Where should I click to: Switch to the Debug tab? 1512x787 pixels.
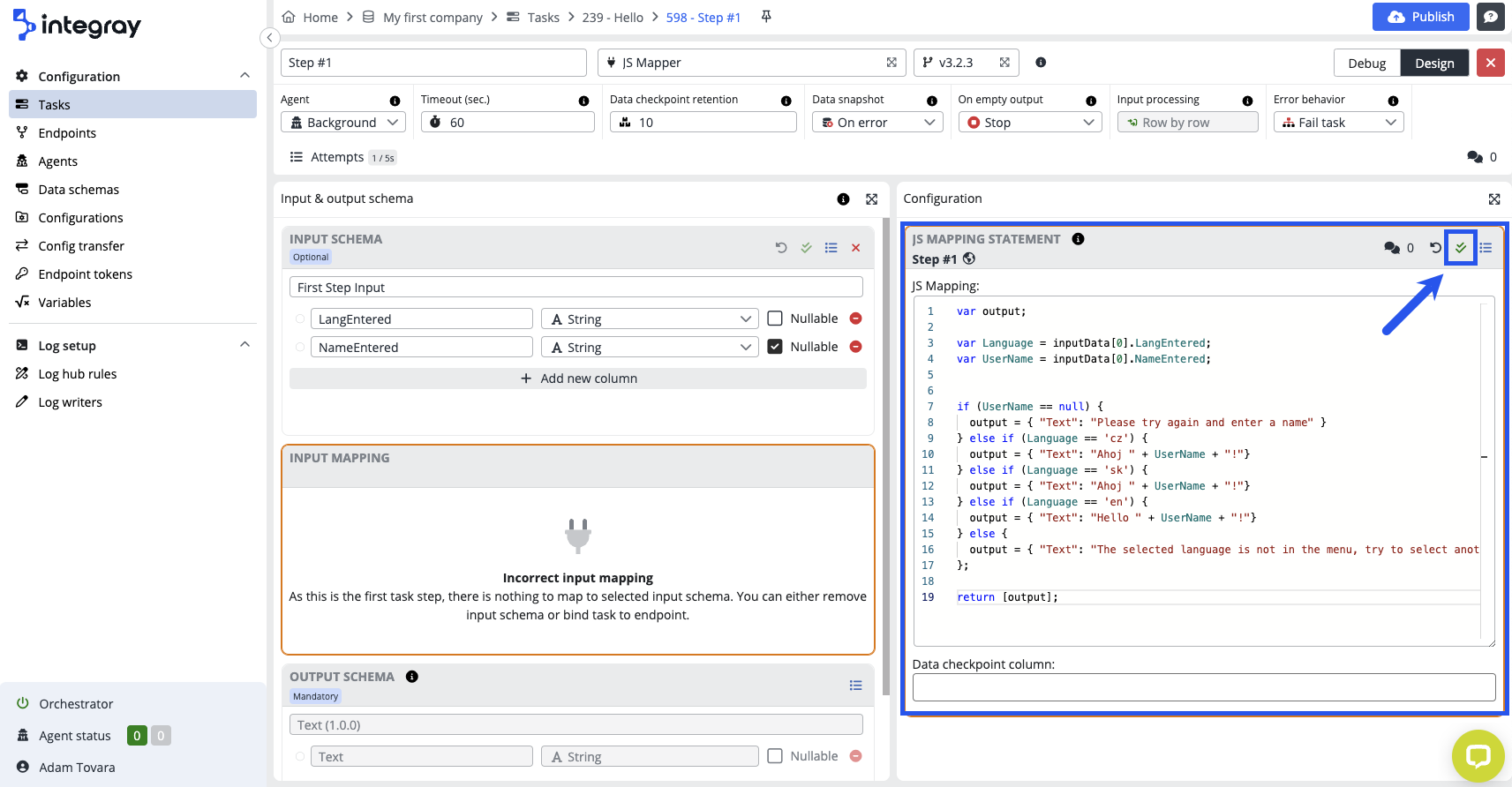click(x=1366, y=64)
